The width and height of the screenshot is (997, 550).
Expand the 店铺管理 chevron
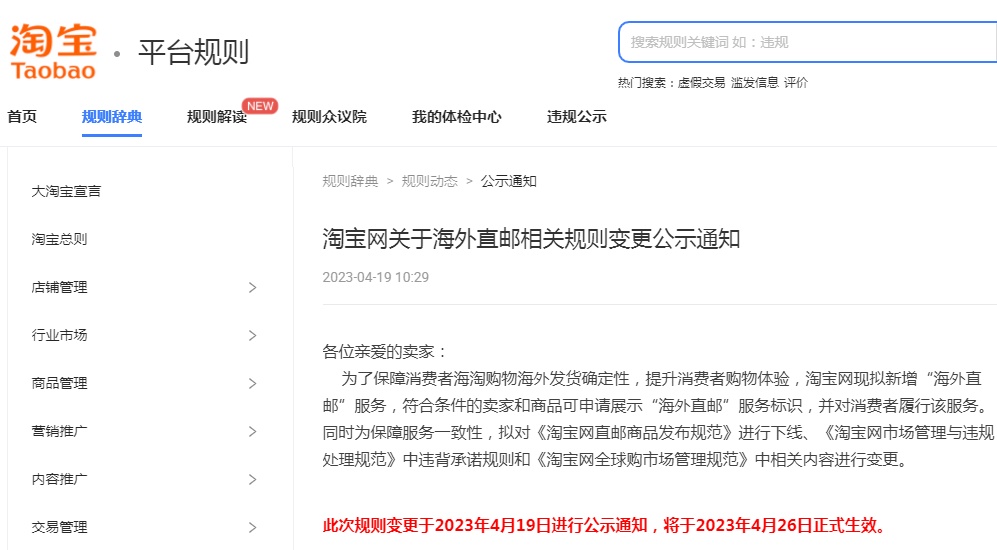[252, 287]
